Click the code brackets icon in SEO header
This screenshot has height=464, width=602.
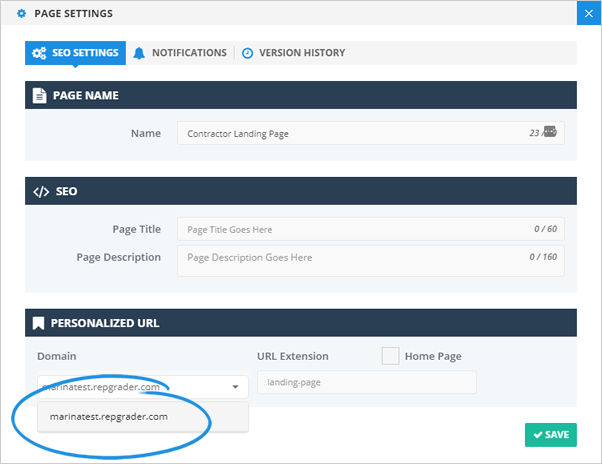point(40,191)
